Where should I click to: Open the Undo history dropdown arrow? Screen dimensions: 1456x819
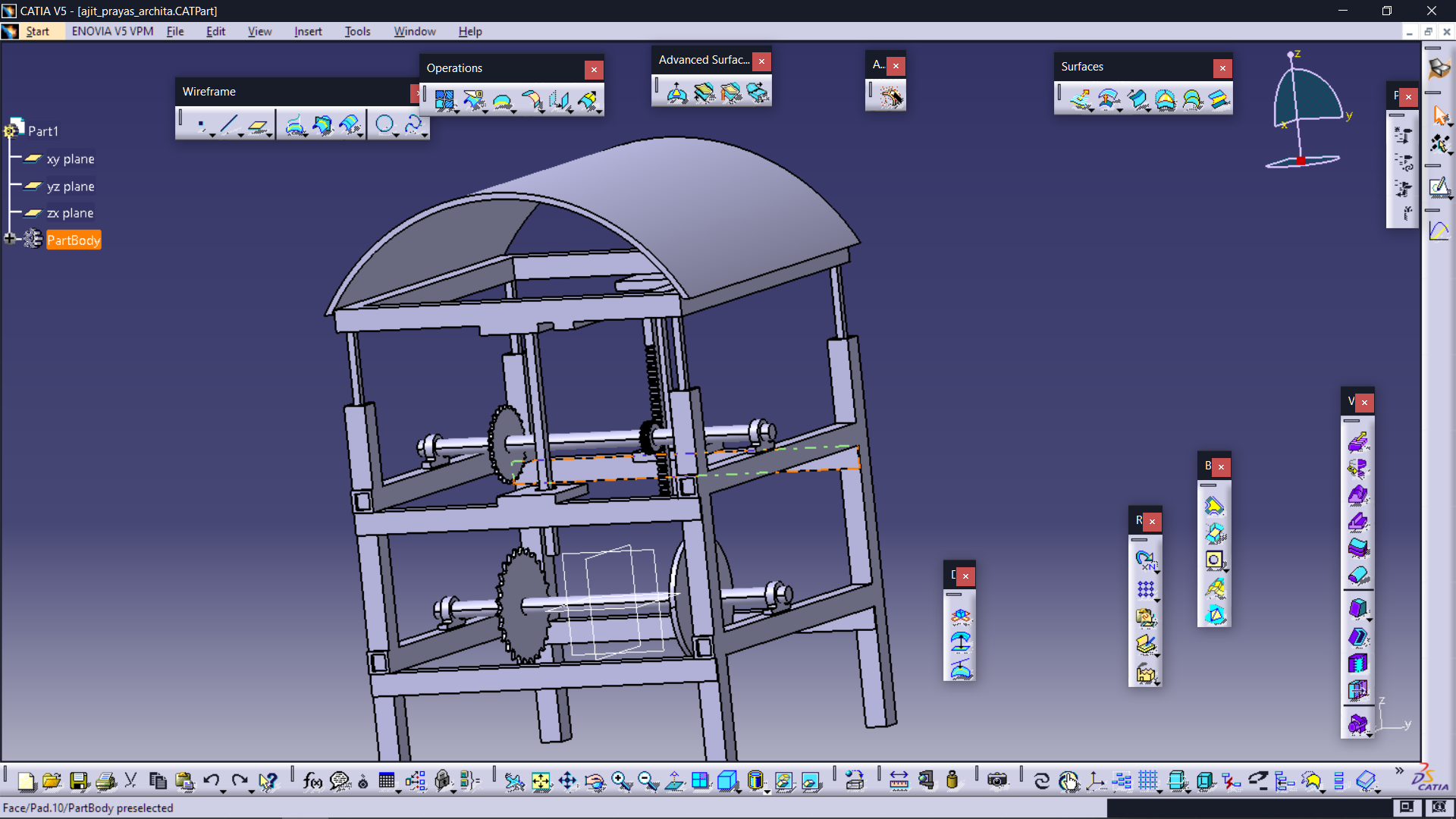223,791
